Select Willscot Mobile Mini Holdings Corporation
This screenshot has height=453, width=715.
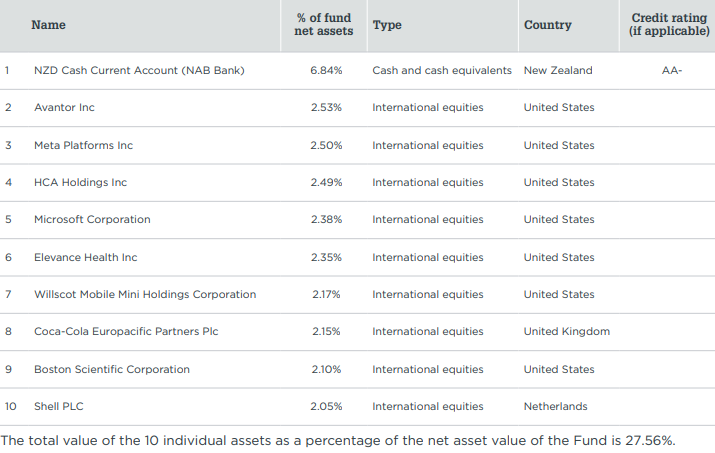tap(145, 294)
